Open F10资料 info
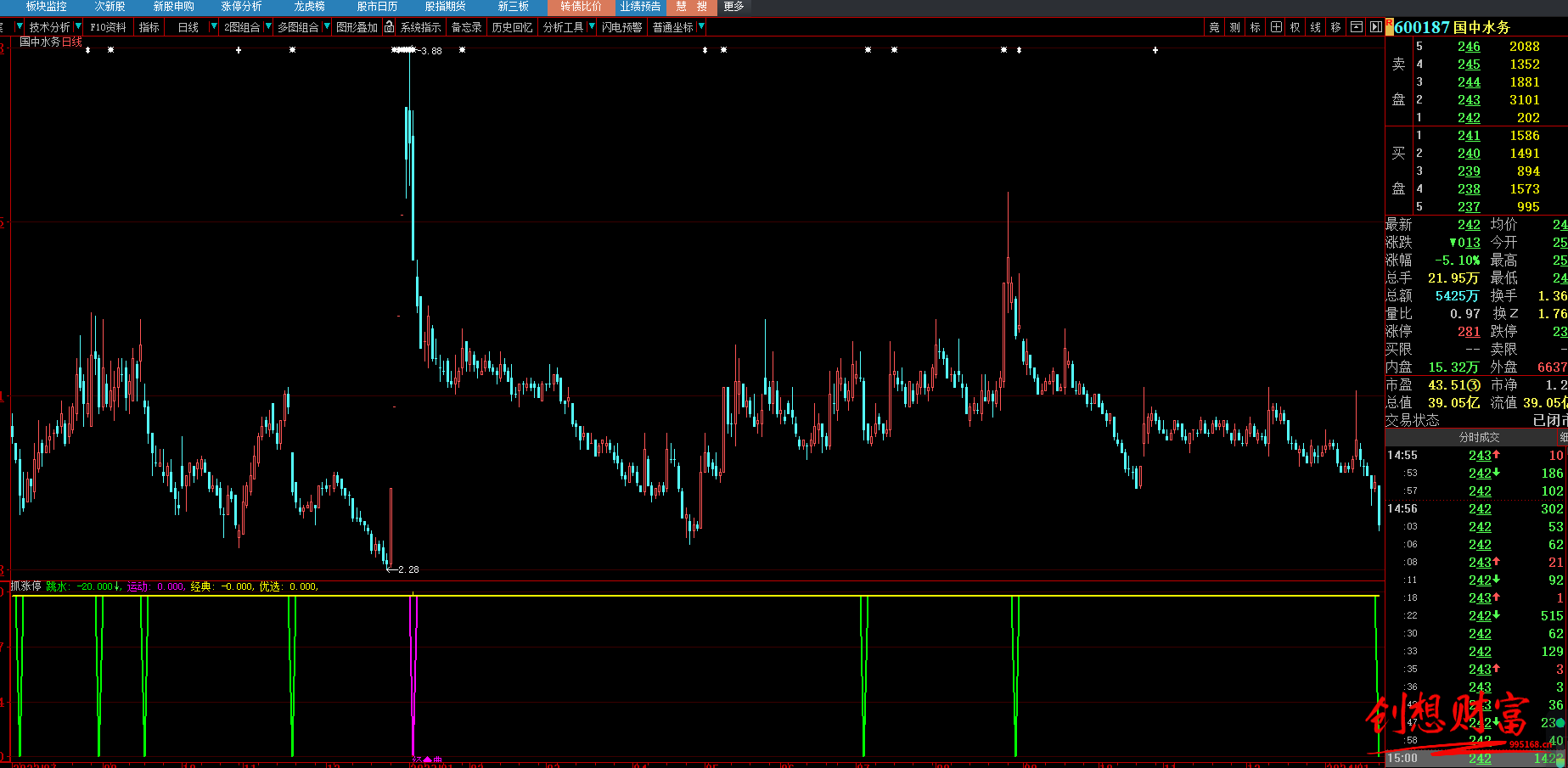The image size is (1568, 768). [108, 27]
